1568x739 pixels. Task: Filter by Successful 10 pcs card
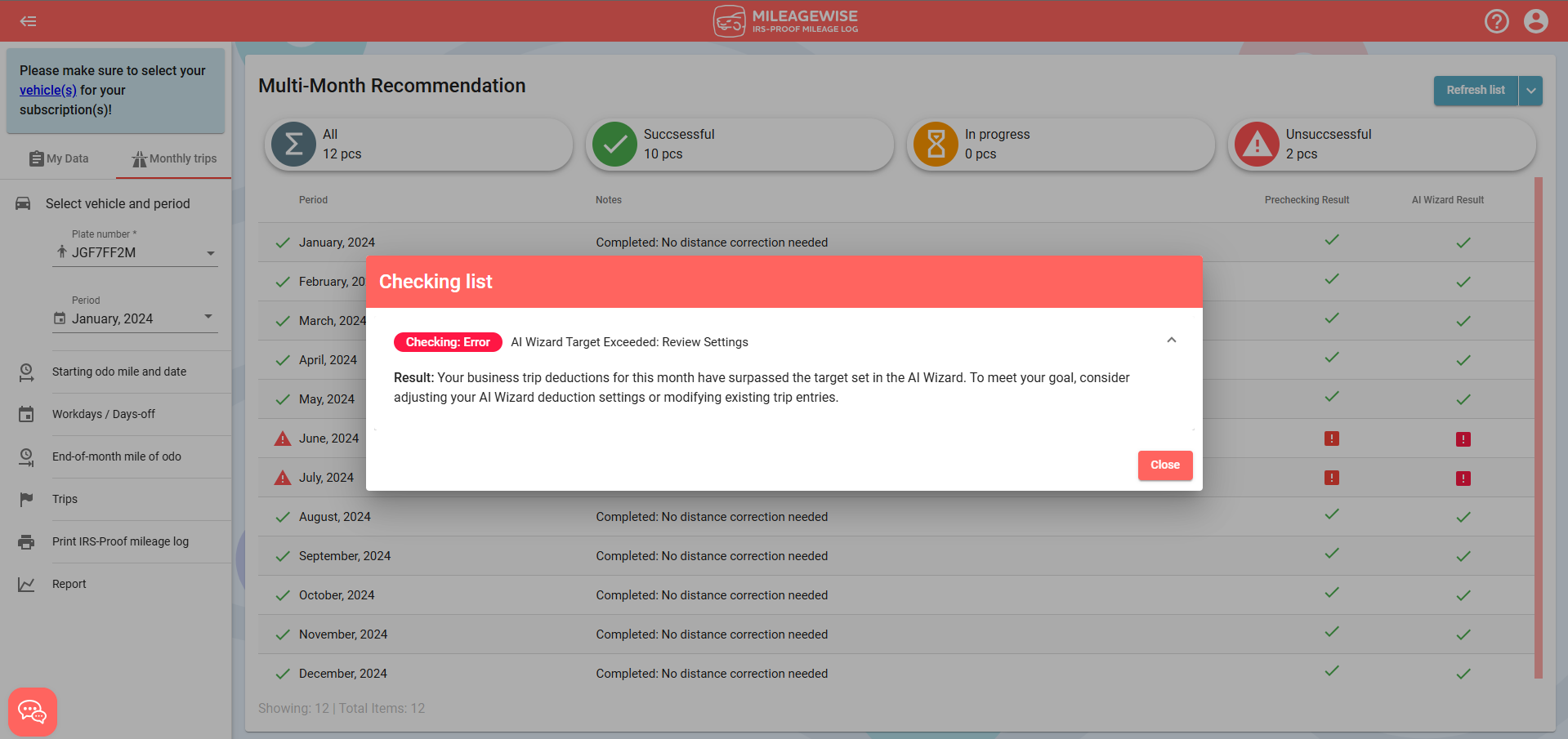[x=739, y=145]
